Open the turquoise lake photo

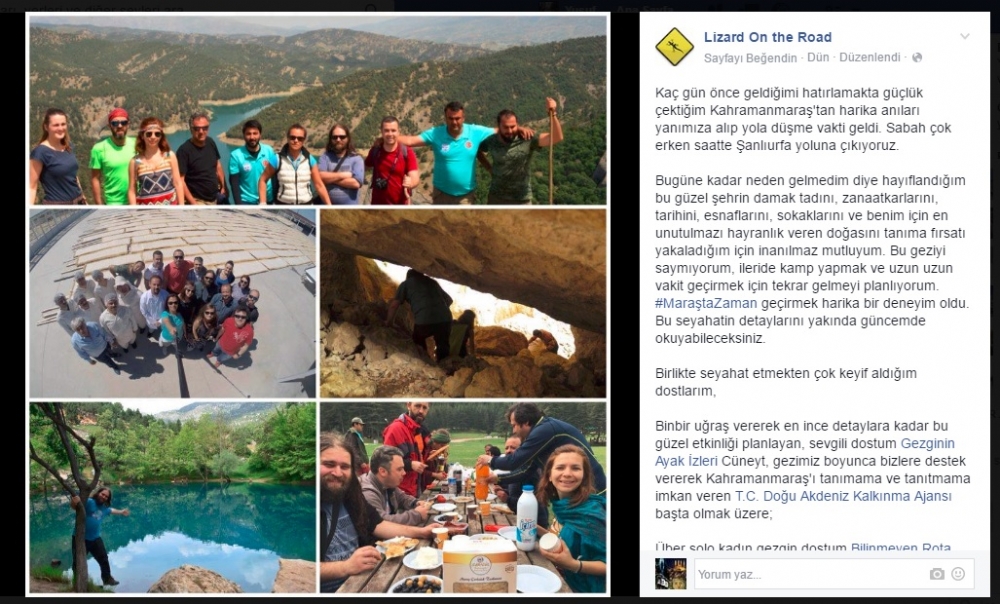tap(172, 497)
